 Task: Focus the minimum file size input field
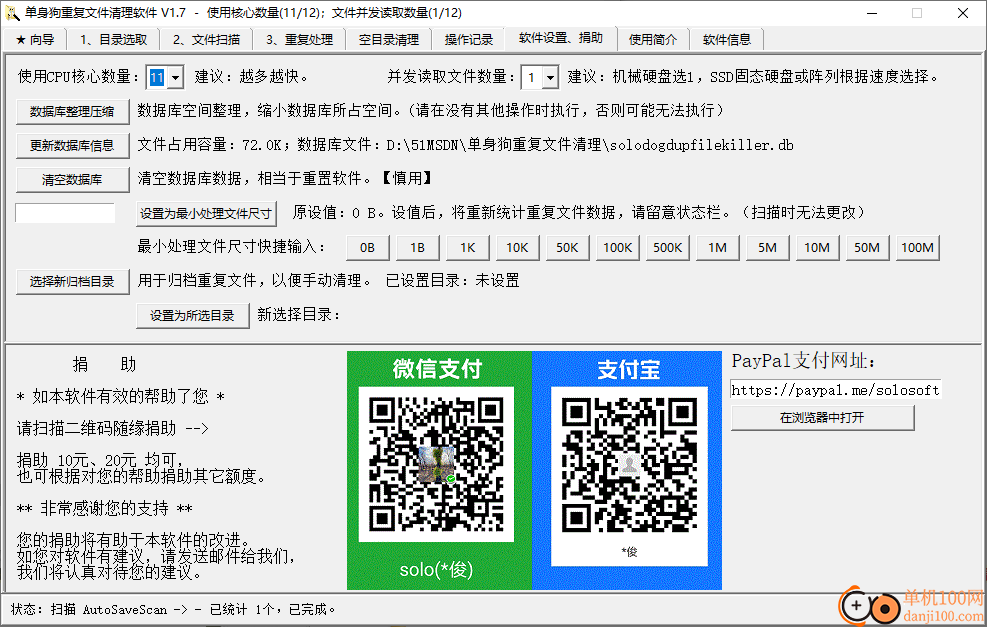tap(65, 213)
